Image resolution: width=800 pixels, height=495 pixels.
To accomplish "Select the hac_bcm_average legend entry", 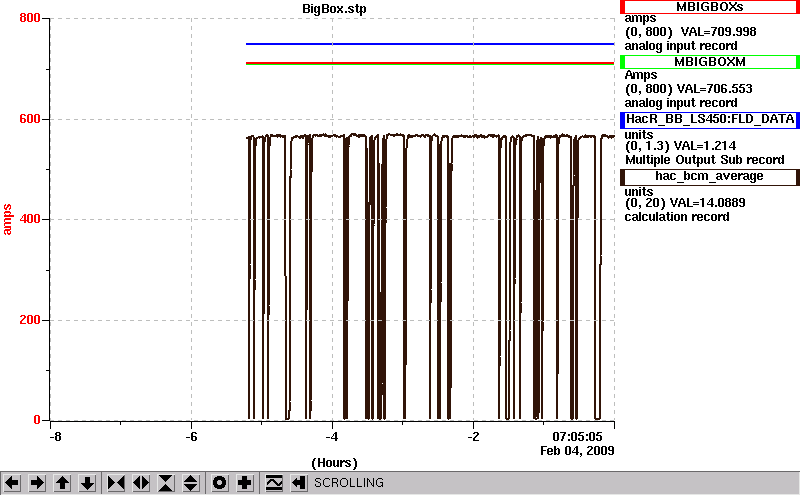I will pos(710,176).
